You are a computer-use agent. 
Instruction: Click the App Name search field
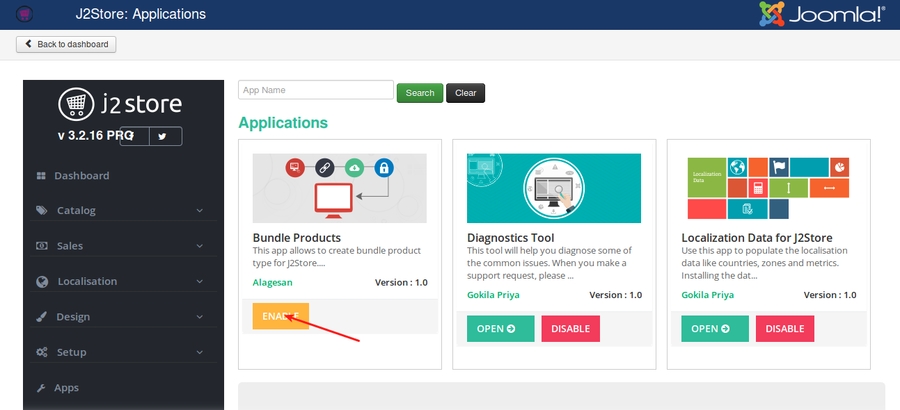pos(315,91)
